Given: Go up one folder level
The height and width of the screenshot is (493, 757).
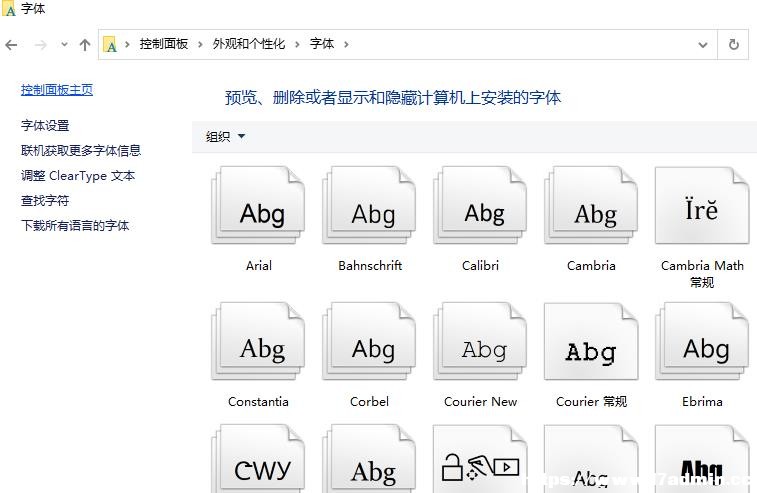Looking at the screenshot, I should [x=85, y=45].
